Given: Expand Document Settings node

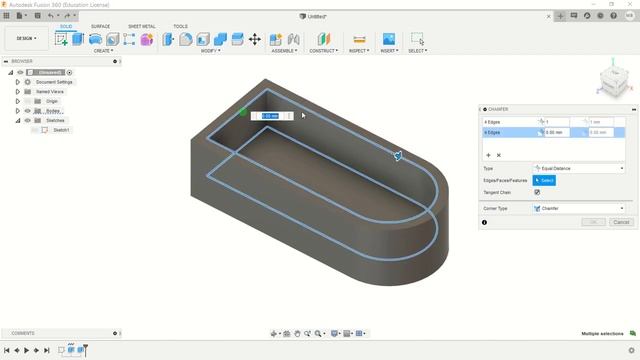Looking at the screenshot, I should coord(18,82).
